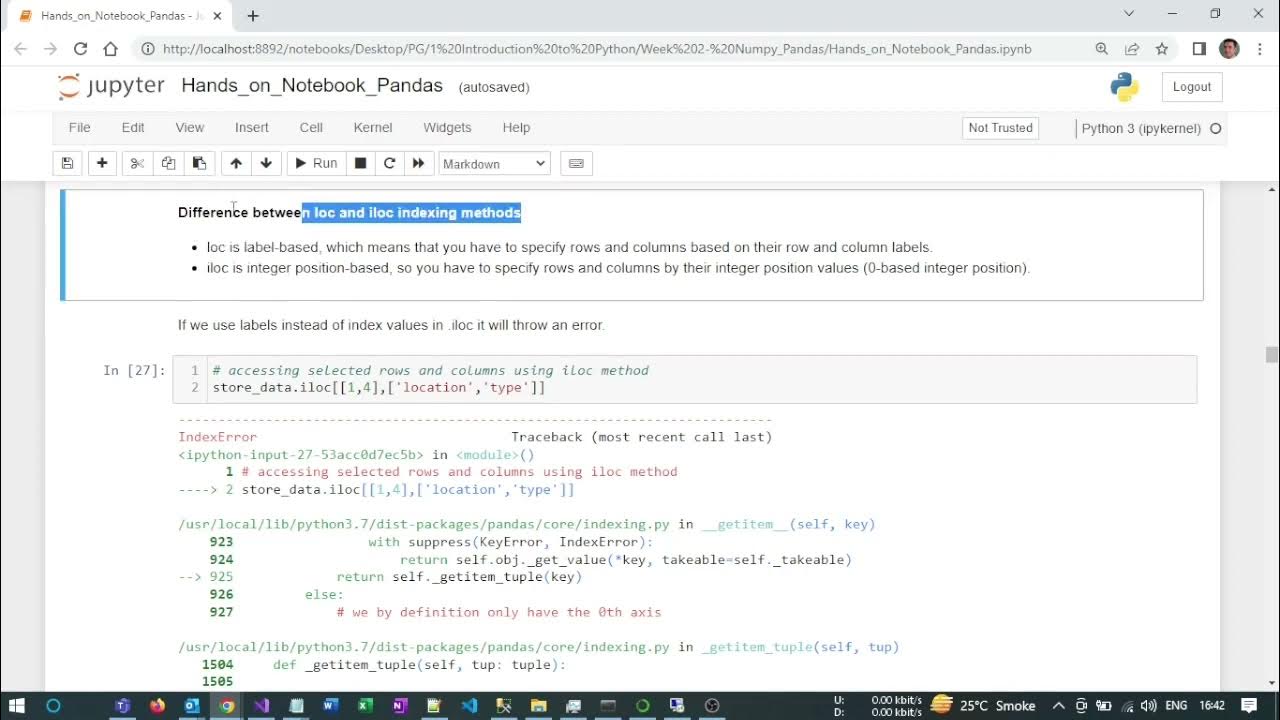Open Firefox from the taskbar

pyautogui.click(x=157, y=705)
